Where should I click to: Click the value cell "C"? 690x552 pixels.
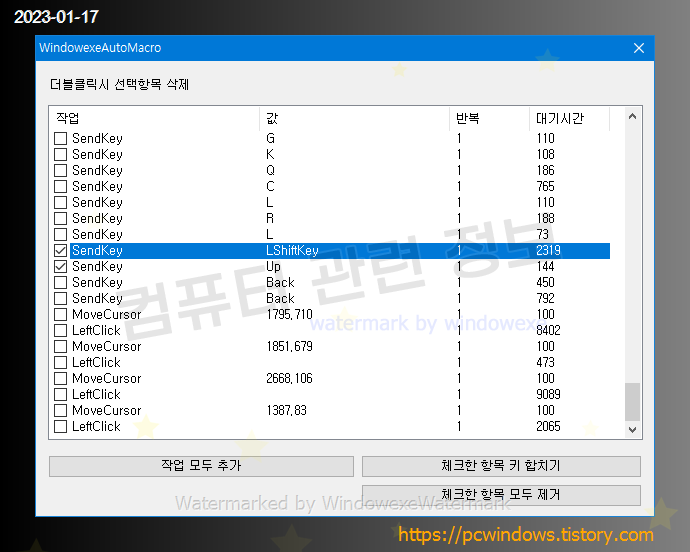pos(270,187)
